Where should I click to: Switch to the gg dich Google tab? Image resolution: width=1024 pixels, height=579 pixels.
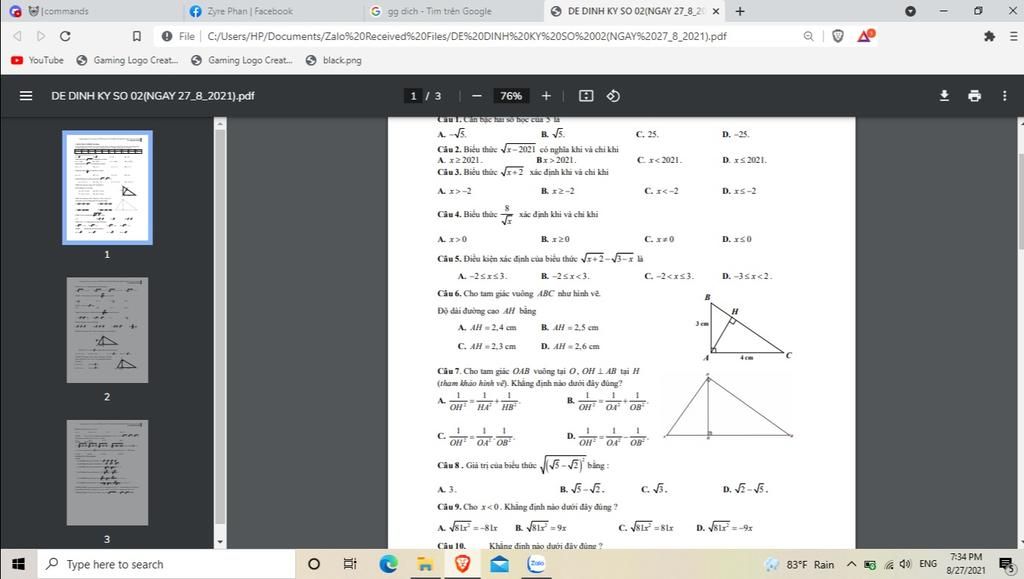coord(455,11)
